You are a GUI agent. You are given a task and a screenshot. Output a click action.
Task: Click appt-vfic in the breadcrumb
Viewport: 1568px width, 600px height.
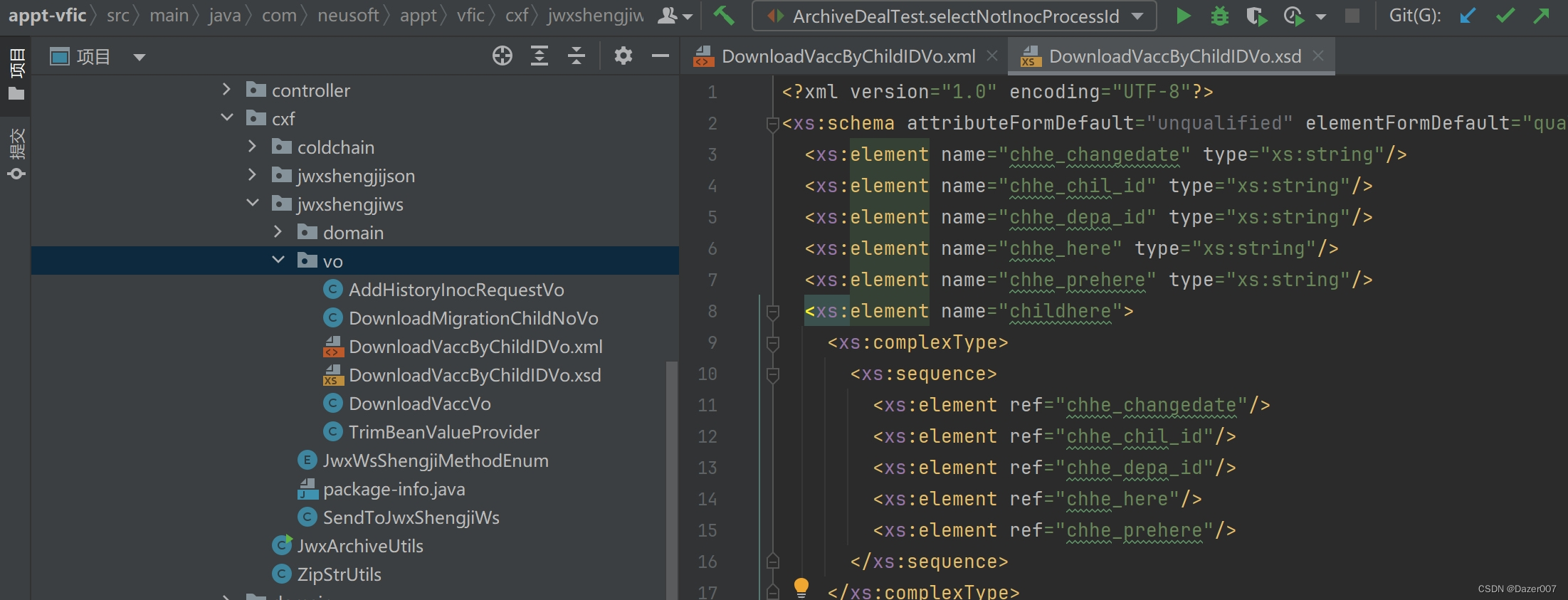click(47, 16)
